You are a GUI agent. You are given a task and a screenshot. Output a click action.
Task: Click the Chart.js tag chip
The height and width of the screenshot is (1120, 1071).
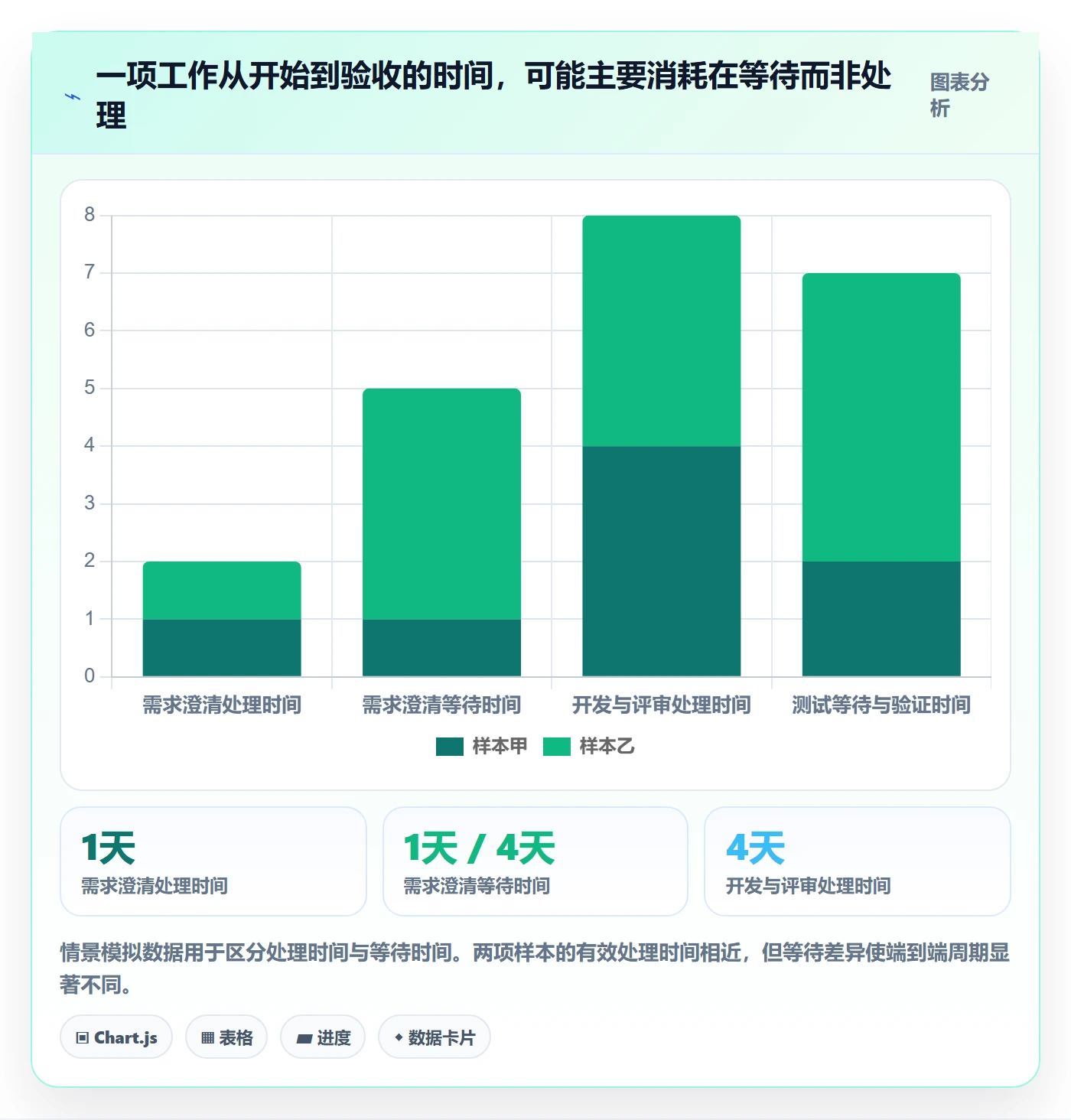pos(116,1037)
